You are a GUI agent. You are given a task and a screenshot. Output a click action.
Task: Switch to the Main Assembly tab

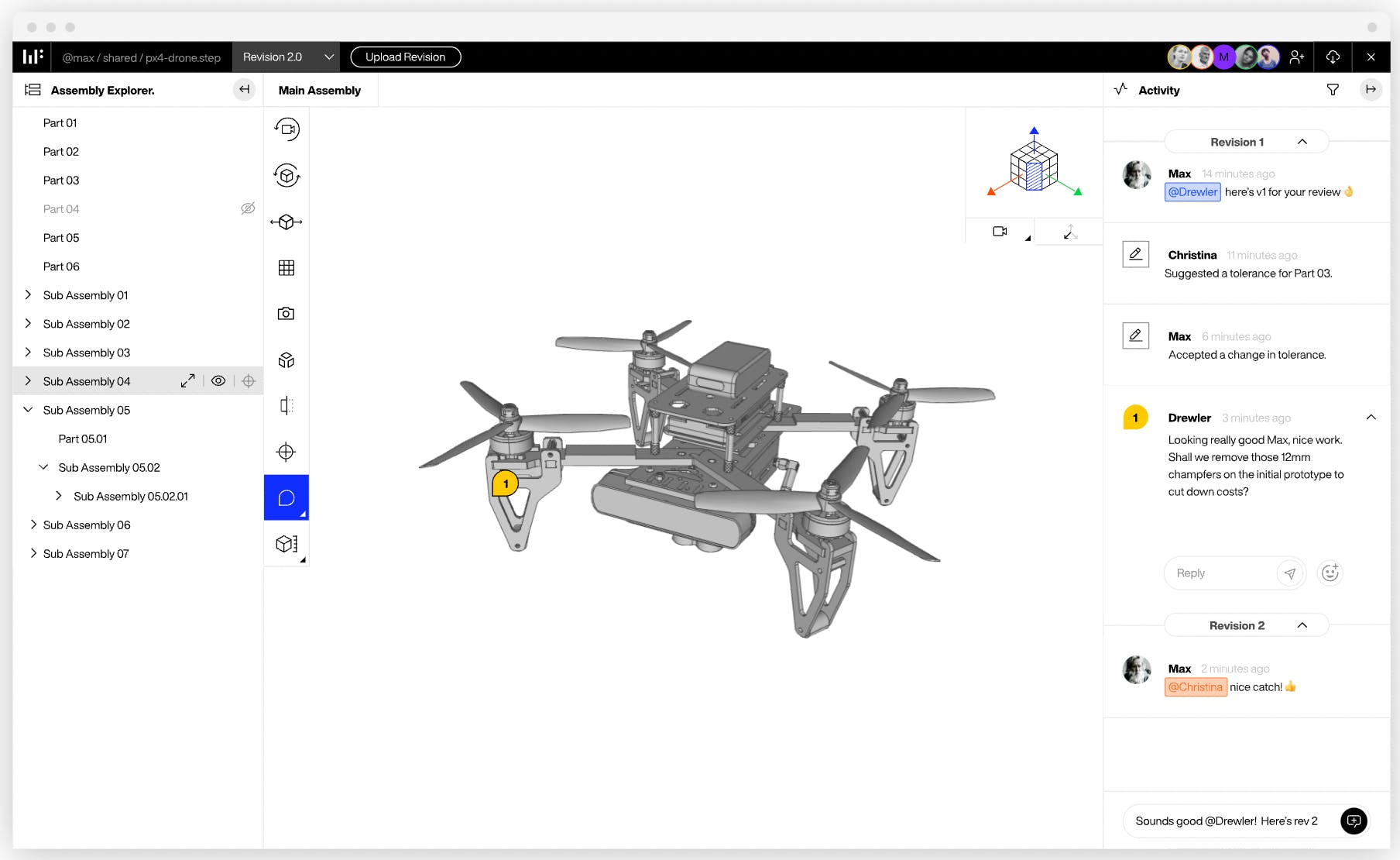point(320,90)
